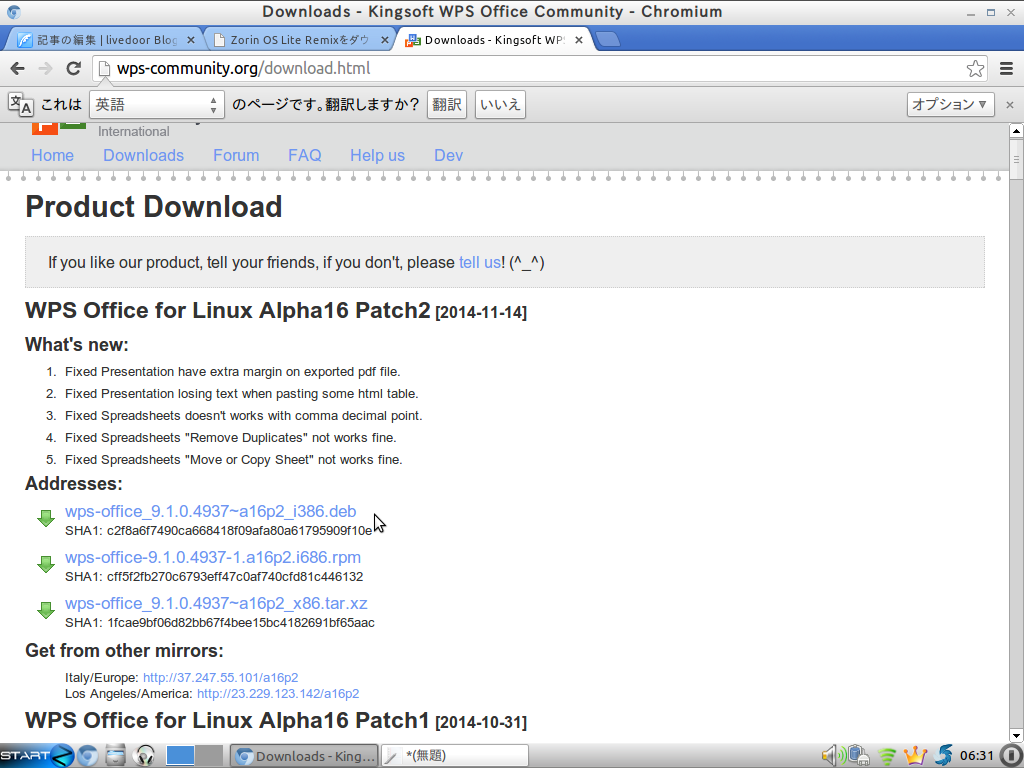Image resolution: width=1024 pixels, height=768 pixels.
Task: Open the headphones music player icon
Action: tap(144, 756)
